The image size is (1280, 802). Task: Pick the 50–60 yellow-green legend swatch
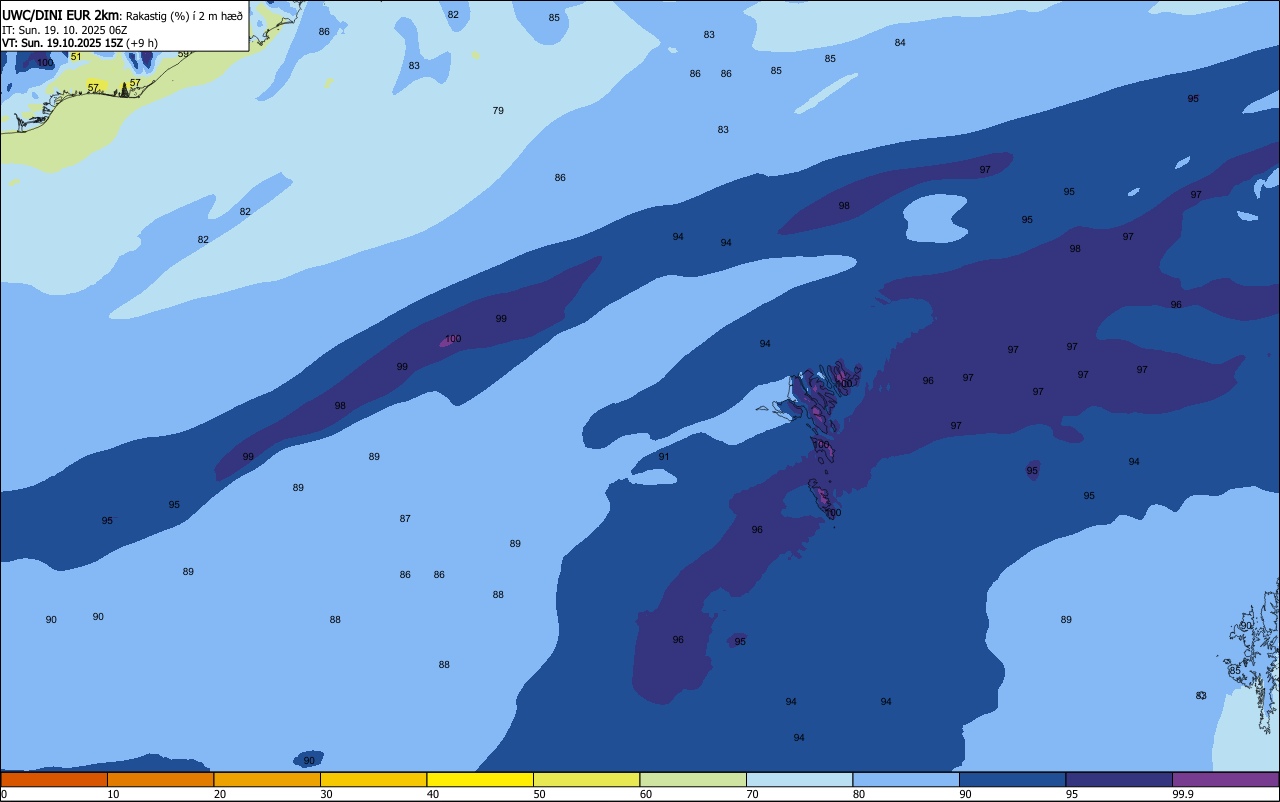pyautogui.click(x=586, y=779)
